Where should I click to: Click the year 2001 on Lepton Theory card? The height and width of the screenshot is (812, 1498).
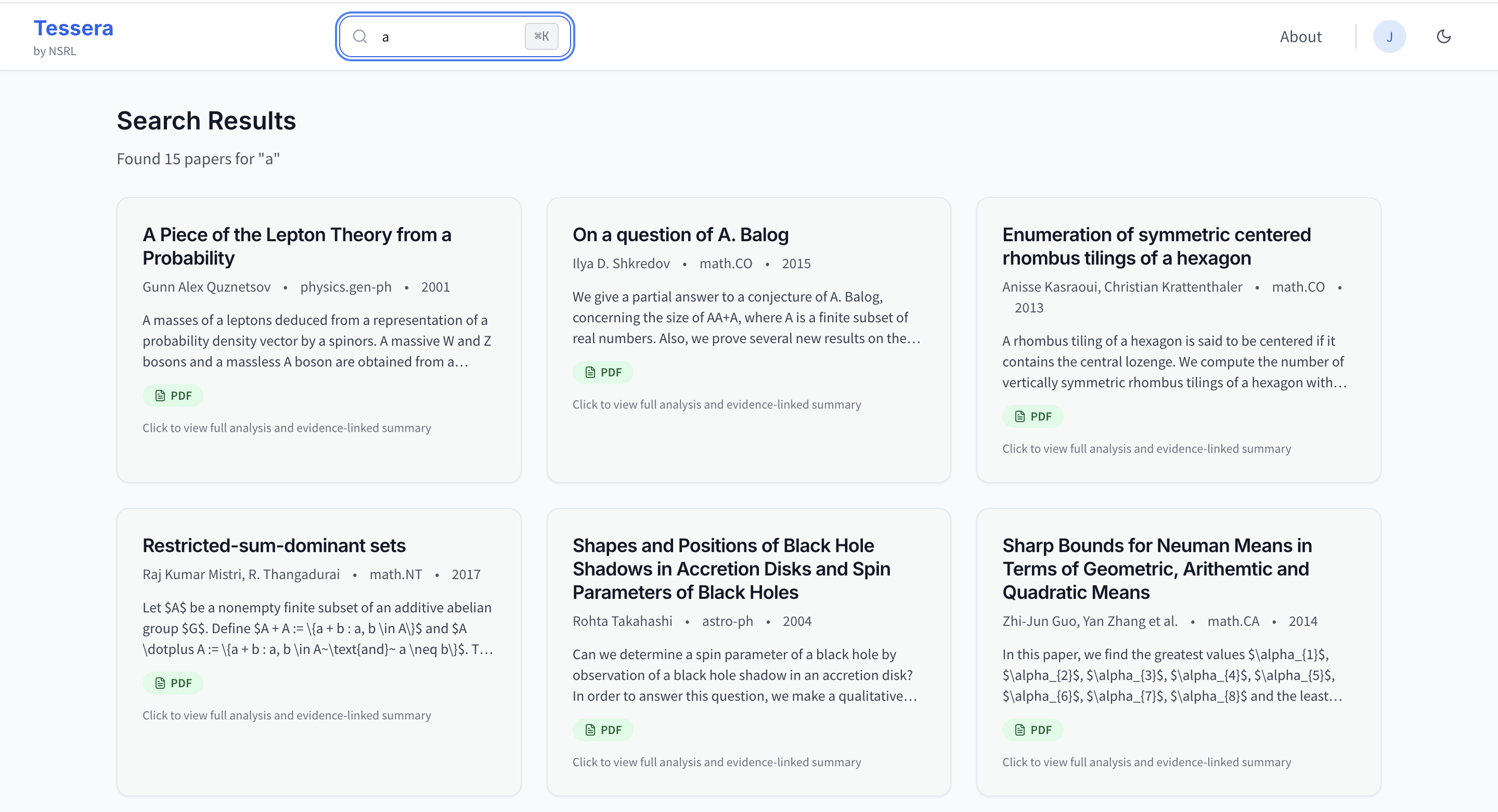tap(435, 287)
